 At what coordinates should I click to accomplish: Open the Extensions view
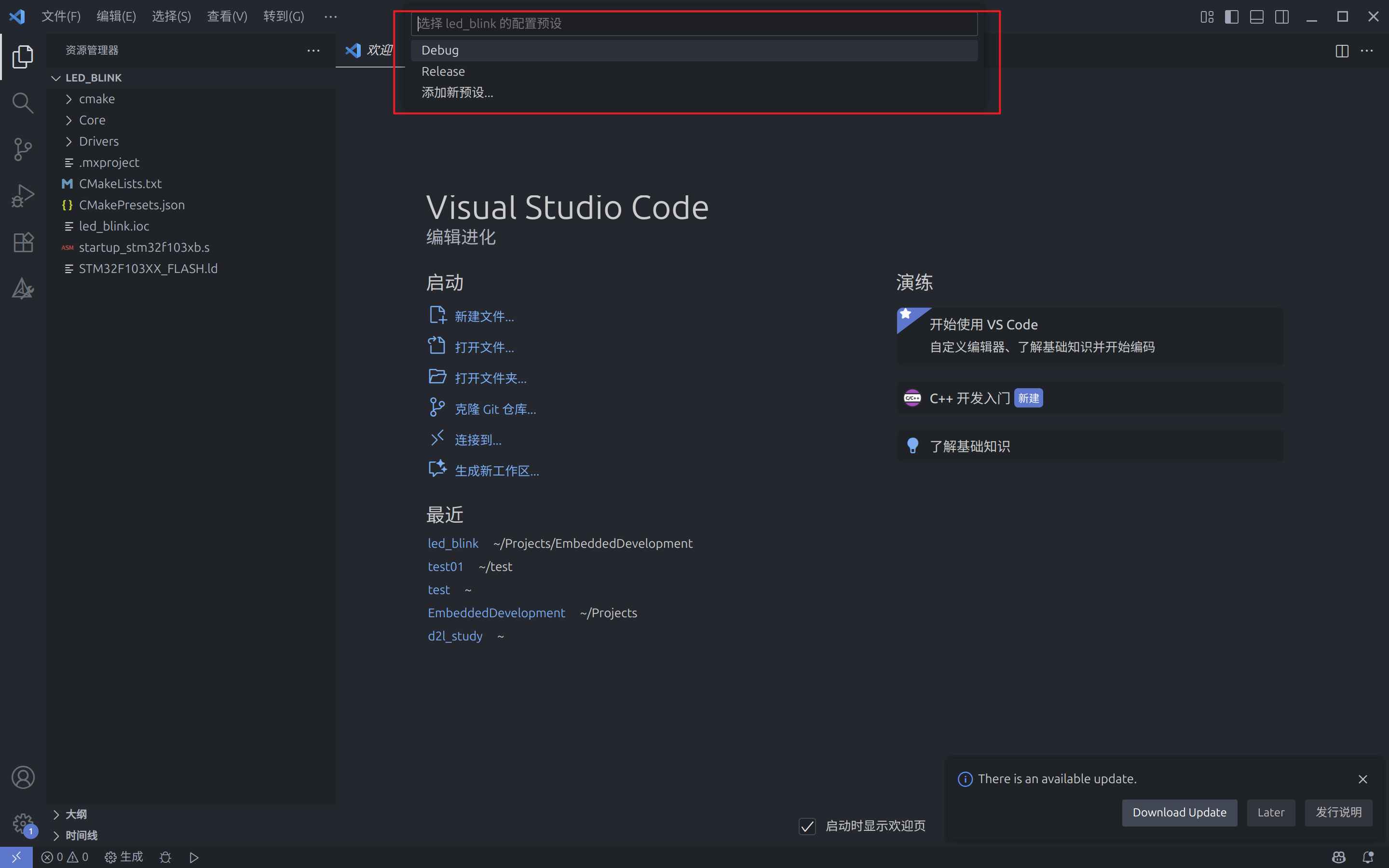click(x=22, y=242)
